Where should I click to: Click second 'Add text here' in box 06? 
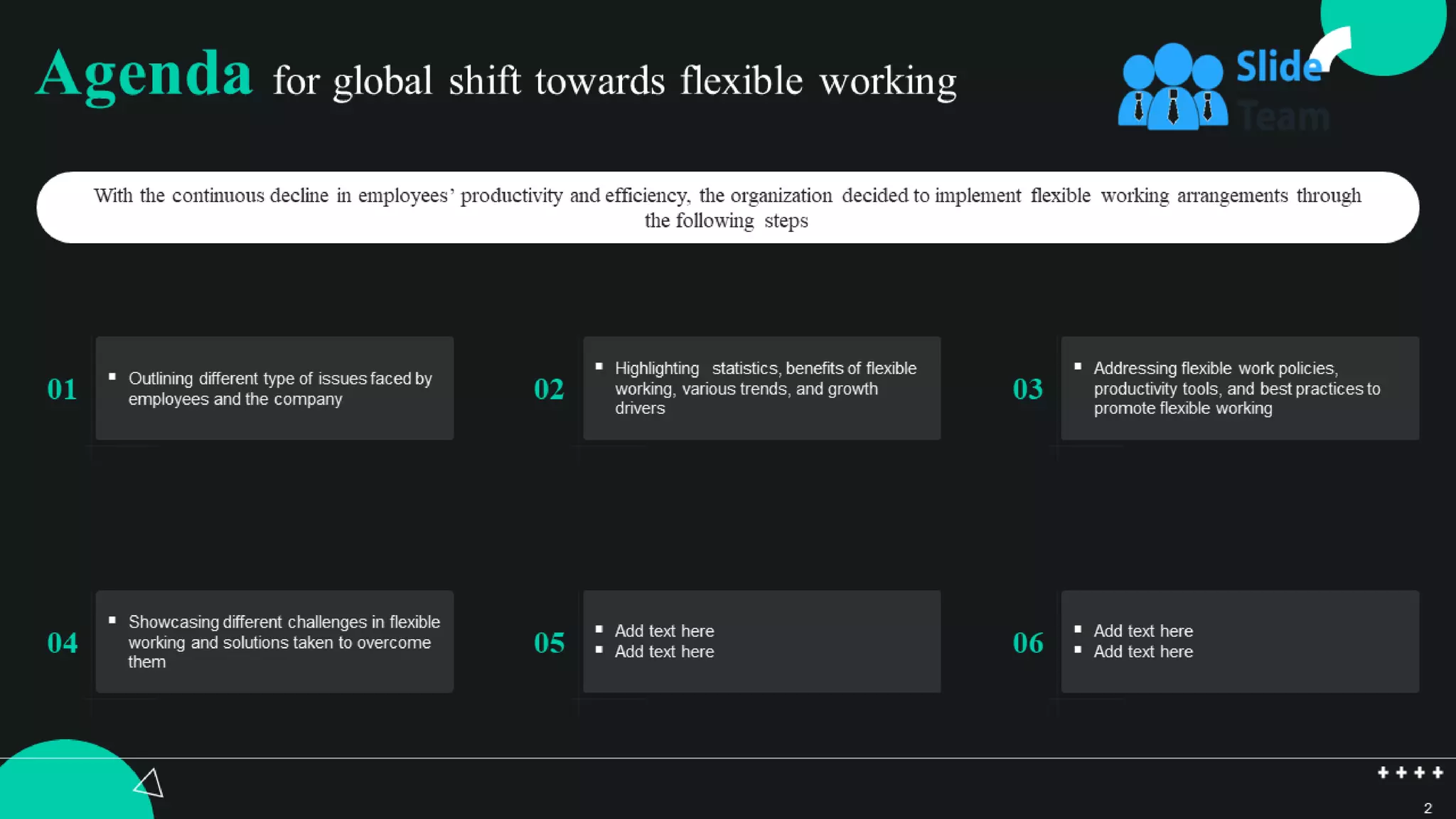[1143, 652]
